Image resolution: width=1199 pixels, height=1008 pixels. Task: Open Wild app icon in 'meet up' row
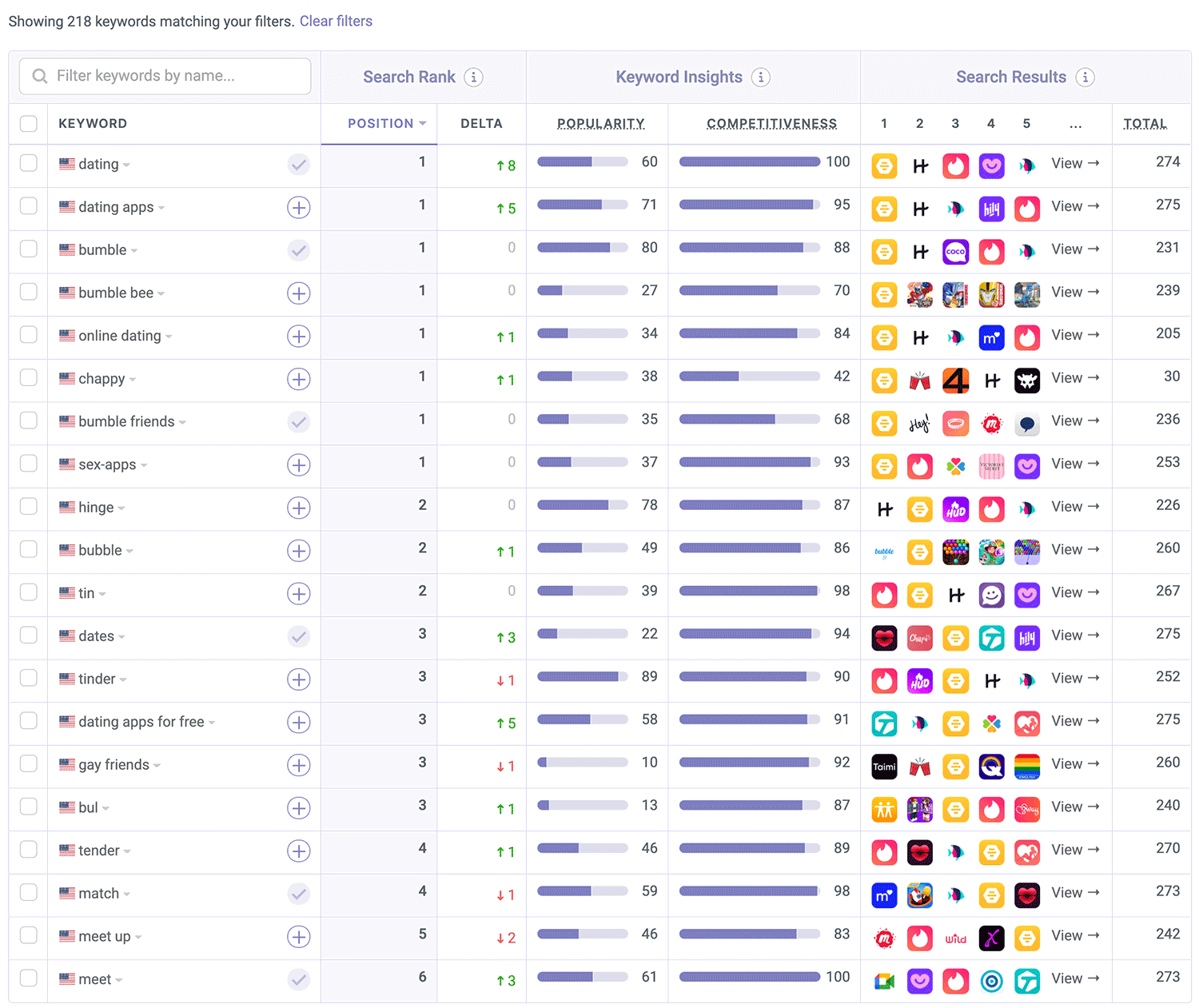(956, 938)
